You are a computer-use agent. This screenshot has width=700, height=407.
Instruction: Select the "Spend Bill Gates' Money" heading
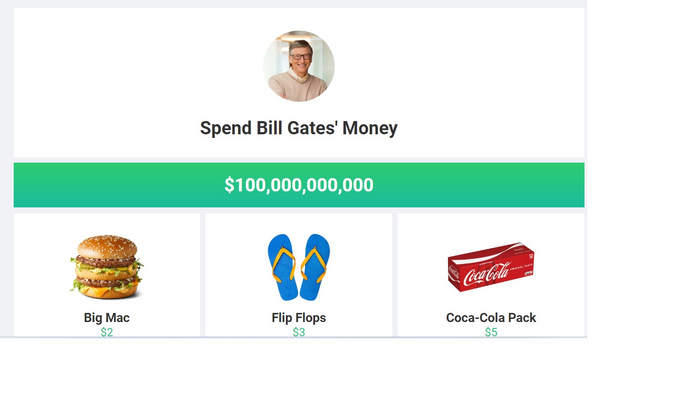pos(298,128)
